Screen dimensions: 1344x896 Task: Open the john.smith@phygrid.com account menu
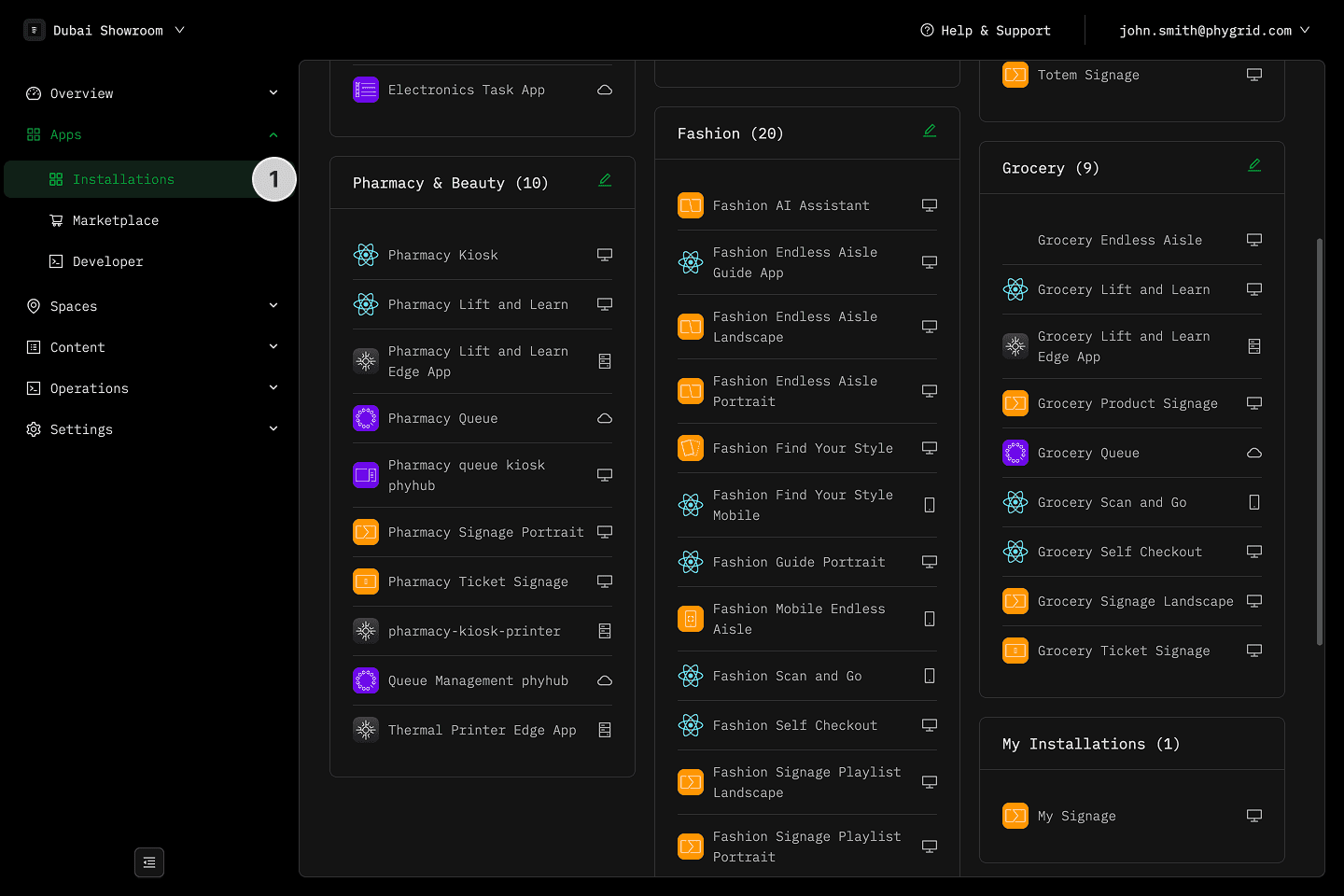pyautogui.click(x=1214, y=30)
